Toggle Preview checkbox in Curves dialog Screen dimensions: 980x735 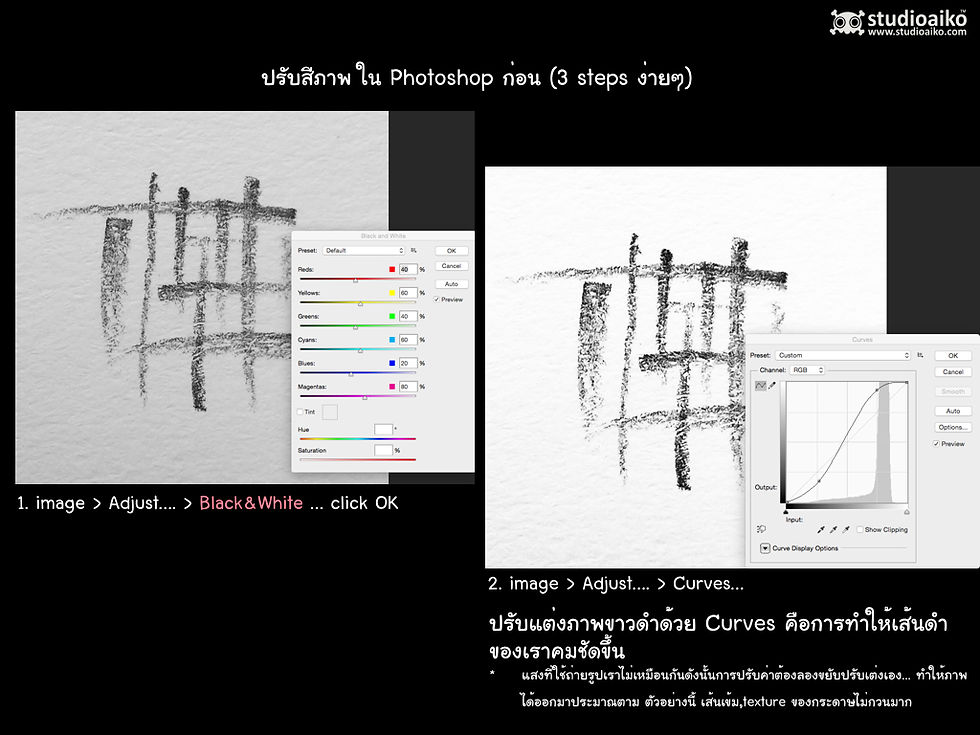(936, 444)
